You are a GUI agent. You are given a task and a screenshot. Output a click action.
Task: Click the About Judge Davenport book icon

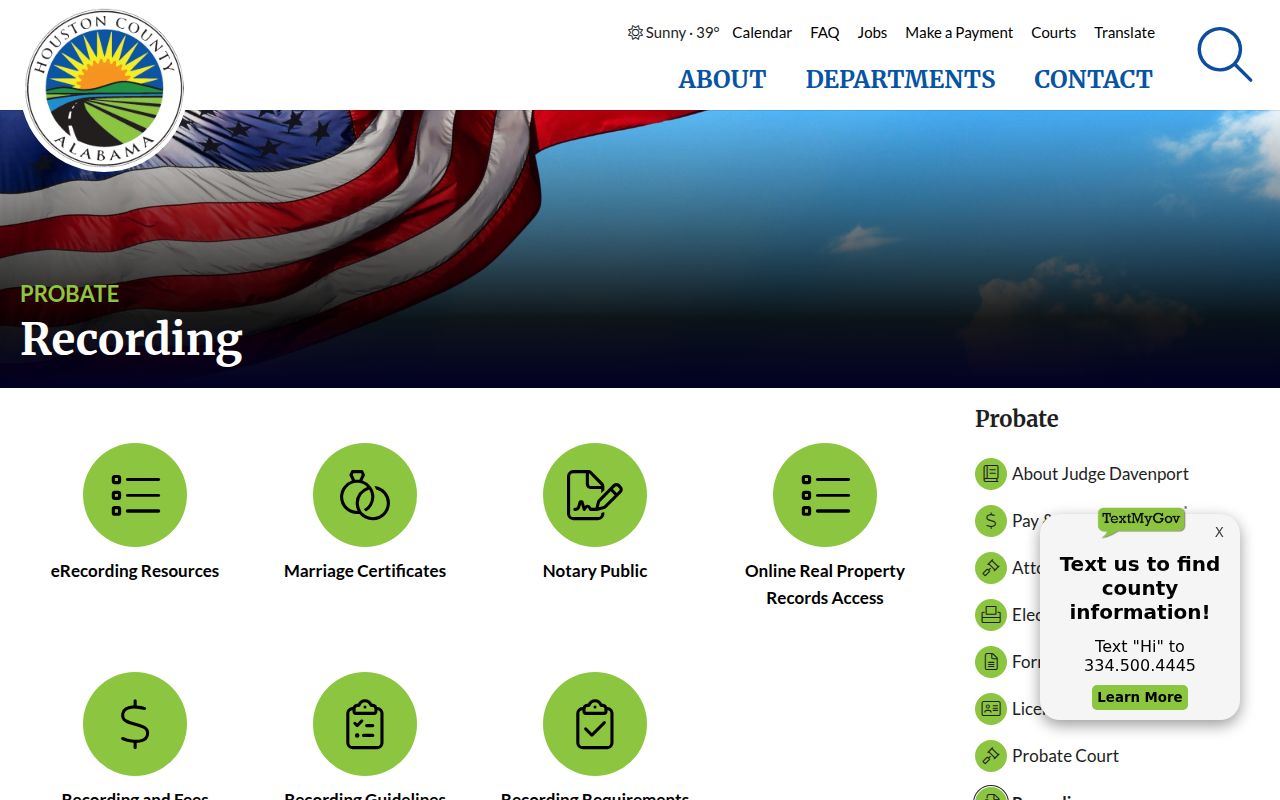(x=991, y=474)
